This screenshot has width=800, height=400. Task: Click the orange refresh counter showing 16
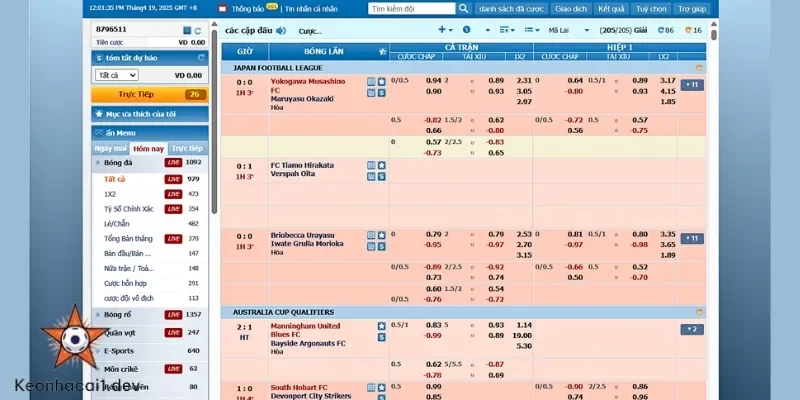tap(693, 31)
